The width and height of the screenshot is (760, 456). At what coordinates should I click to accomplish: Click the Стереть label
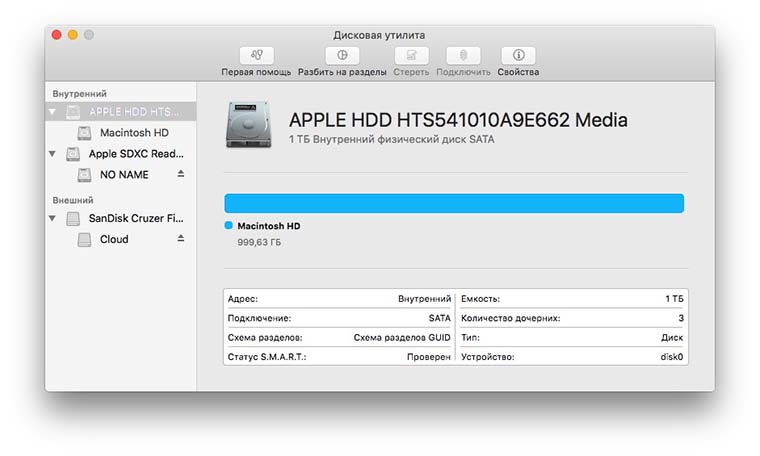(411, 72)
